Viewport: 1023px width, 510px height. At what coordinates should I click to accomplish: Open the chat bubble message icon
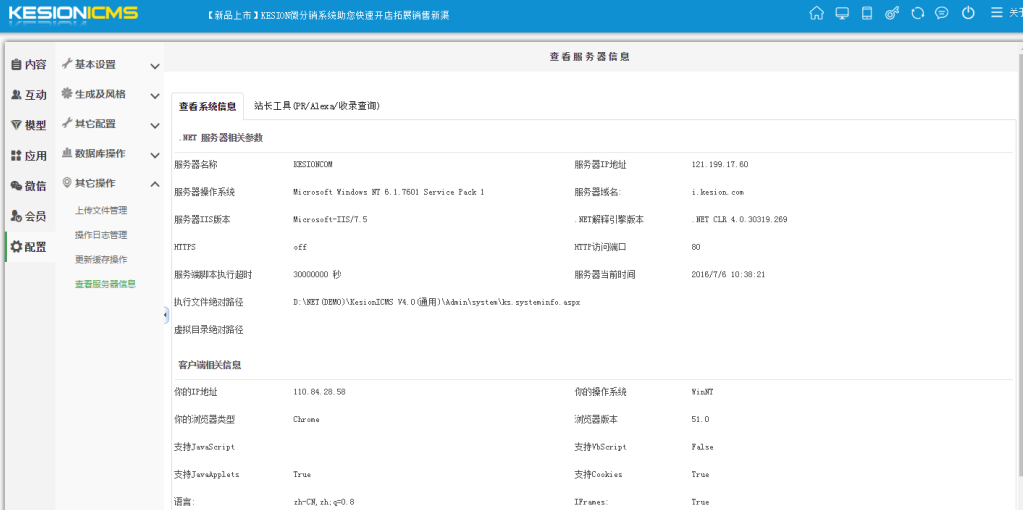[x=942, y=13]
